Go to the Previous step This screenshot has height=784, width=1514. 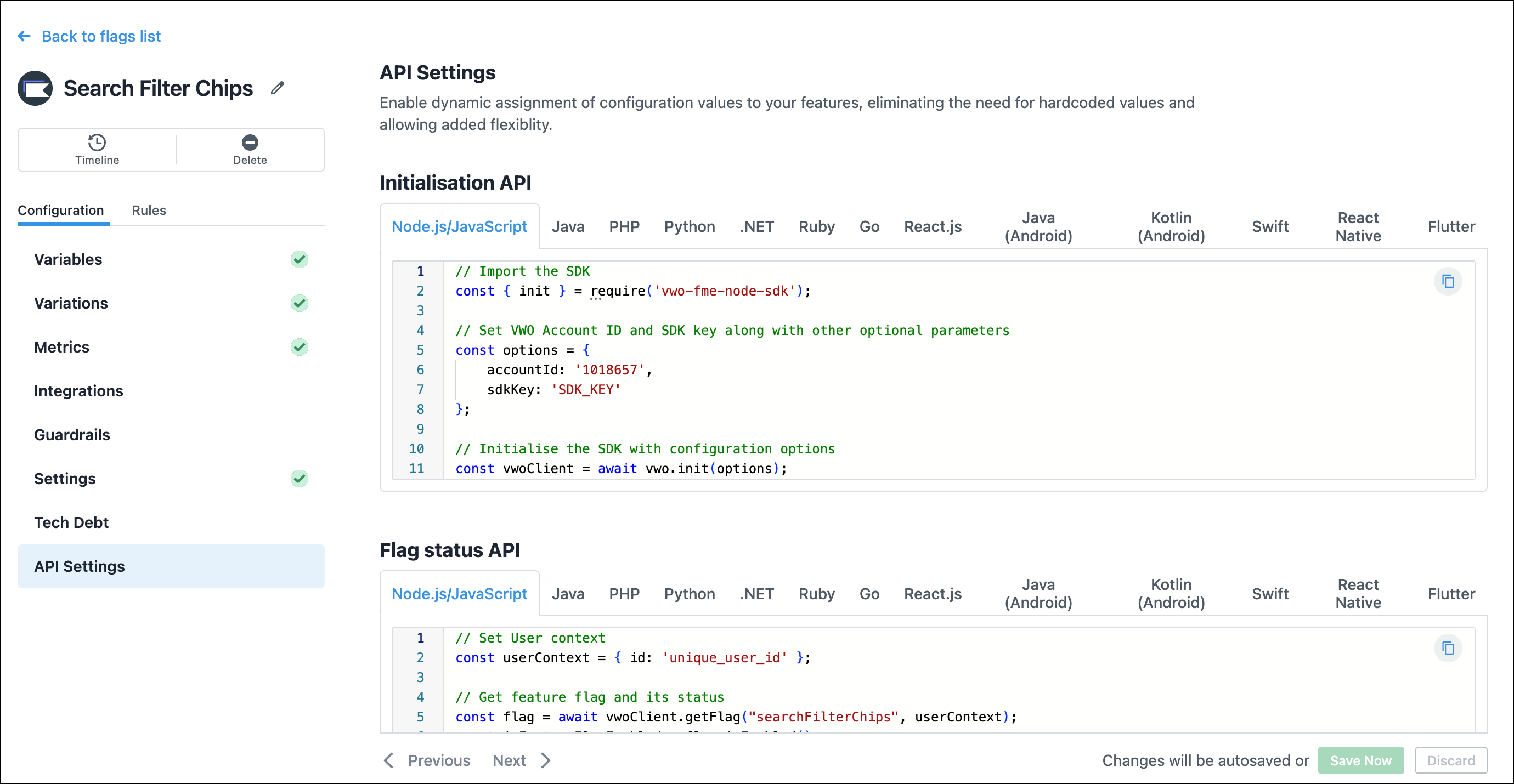tap(427, 760)
